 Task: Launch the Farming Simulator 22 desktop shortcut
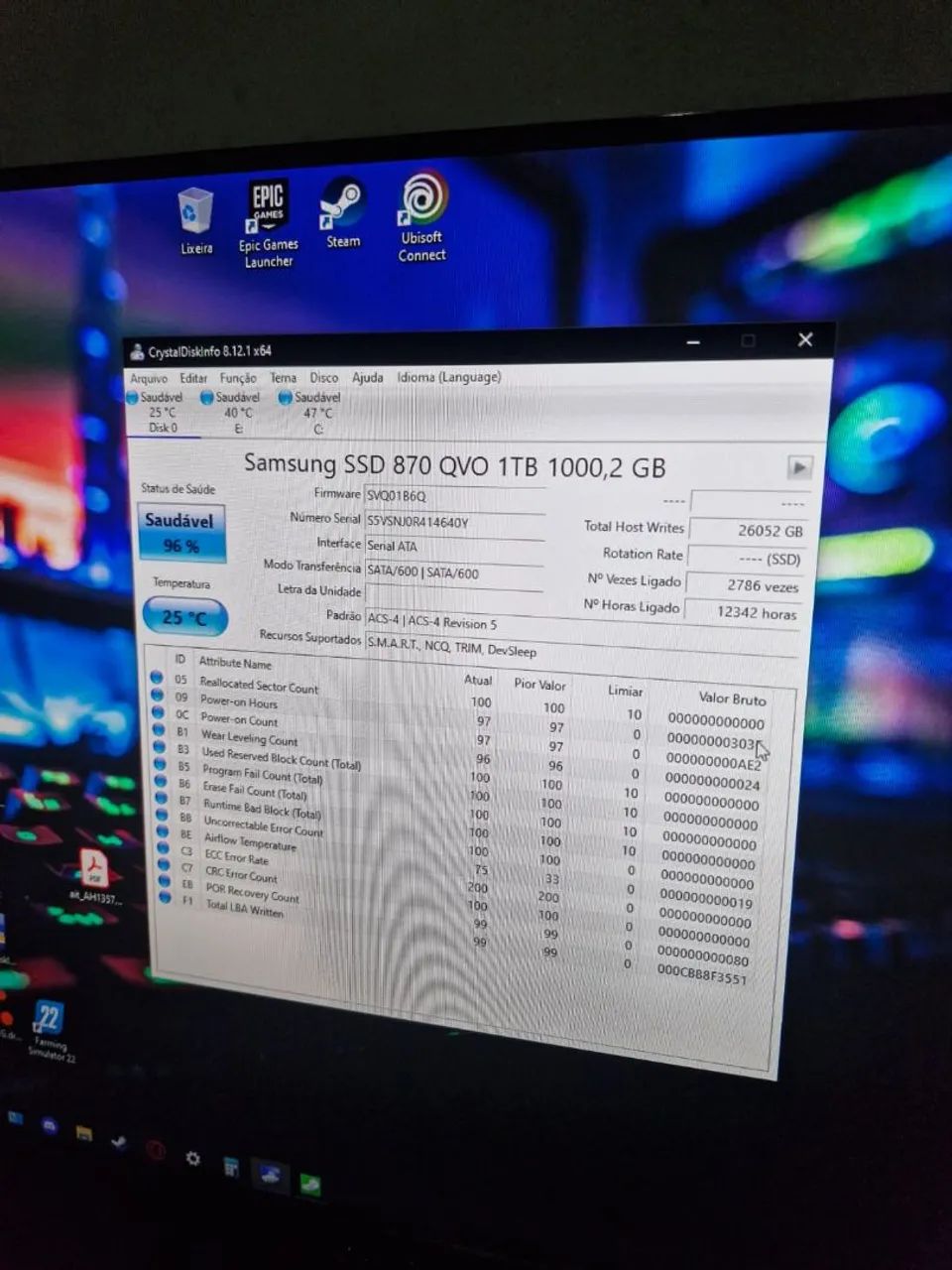point(49,1030)
